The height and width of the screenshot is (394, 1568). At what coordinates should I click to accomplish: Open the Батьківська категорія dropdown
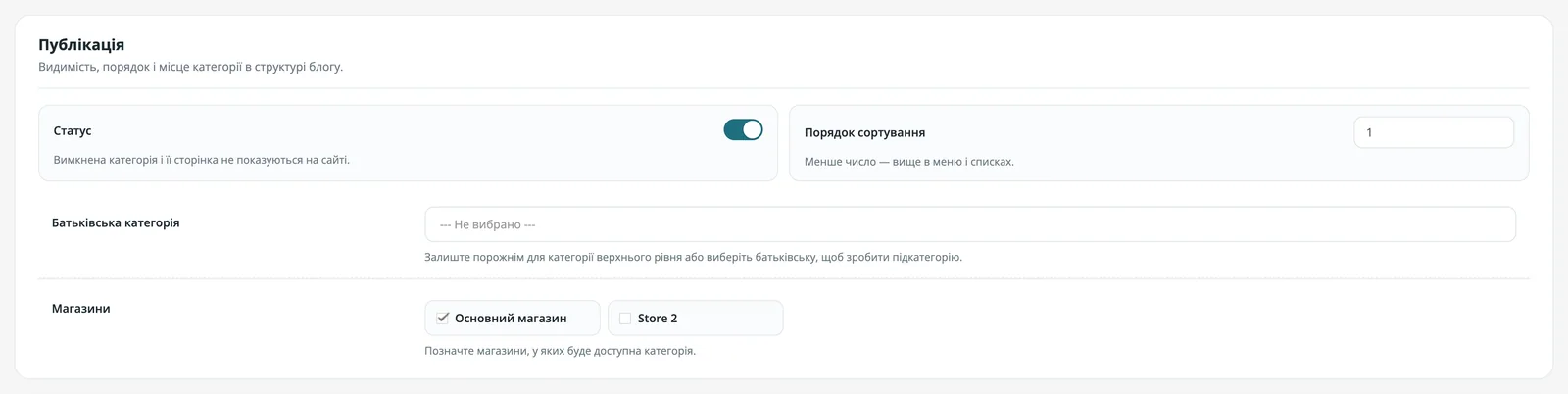(x=970, y=224)
